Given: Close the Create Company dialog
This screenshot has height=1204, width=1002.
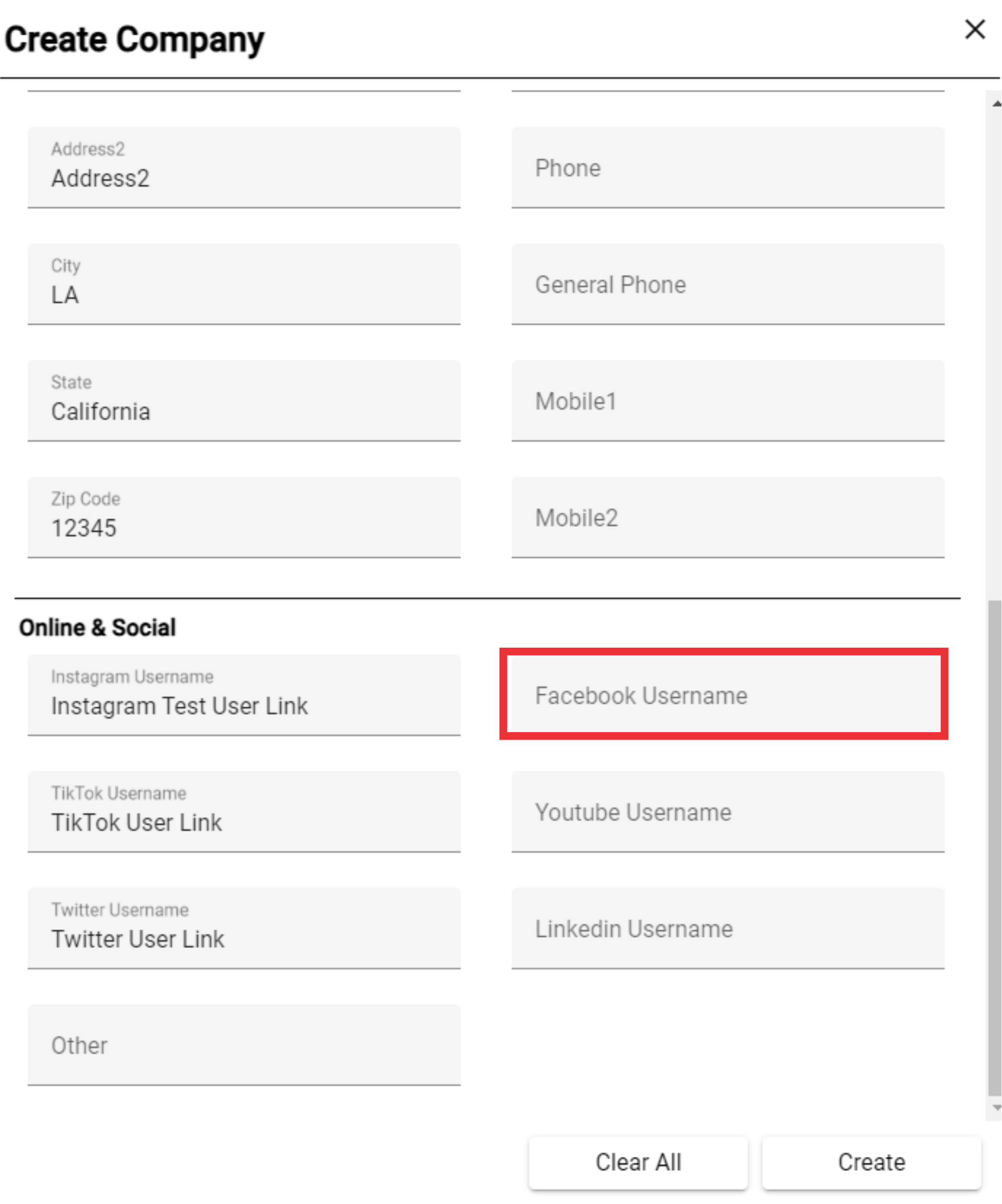Looking at the screenshot, I should (975, 29).
